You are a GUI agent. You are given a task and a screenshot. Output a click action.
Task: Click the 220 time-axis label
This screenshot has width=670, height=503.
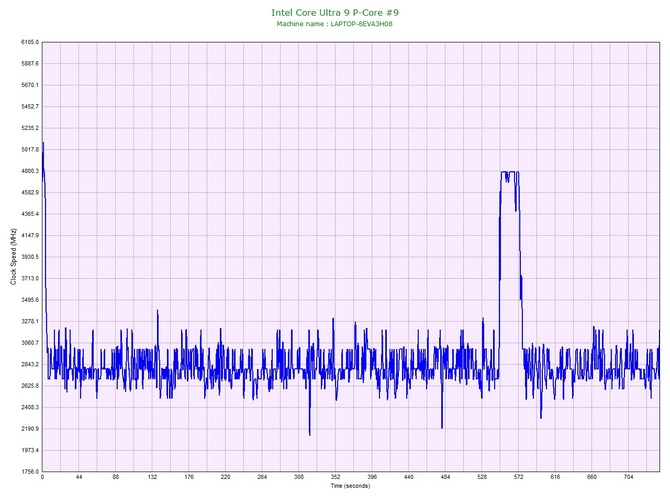(226, 477)
